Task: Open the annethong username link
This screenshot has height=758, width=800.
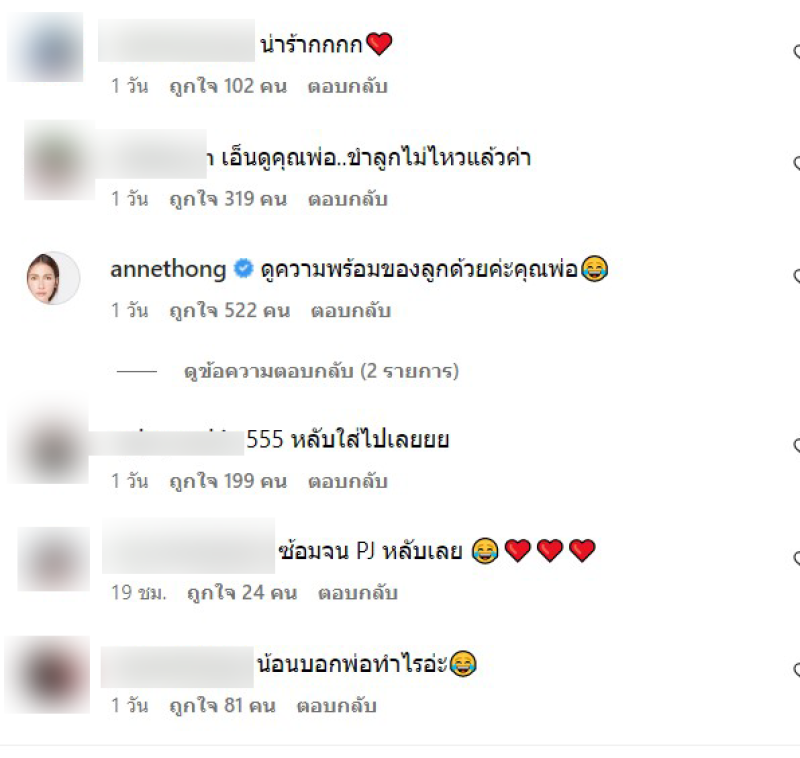Action: pos(168,269)
